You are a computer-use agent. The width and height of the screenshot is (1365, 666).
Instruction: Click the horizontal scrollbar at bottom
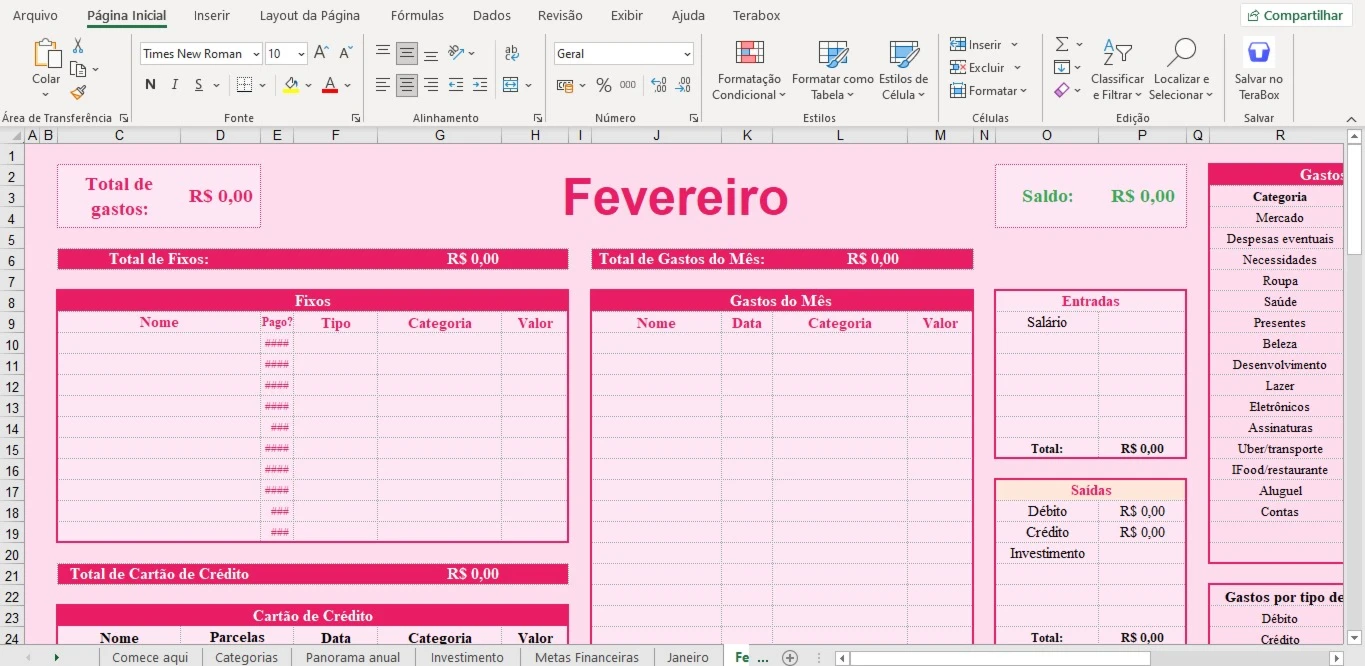1000,657
